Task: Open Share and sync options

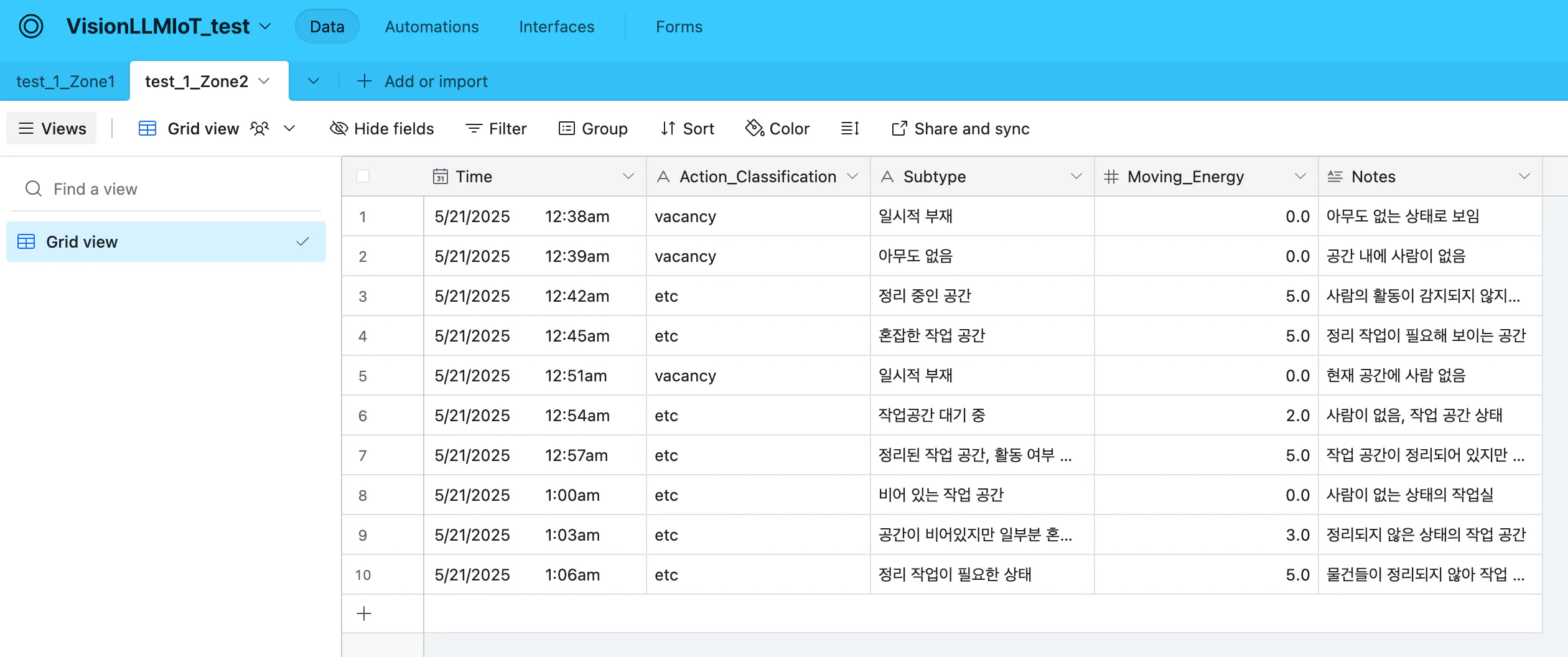Action: click(959, 128)
